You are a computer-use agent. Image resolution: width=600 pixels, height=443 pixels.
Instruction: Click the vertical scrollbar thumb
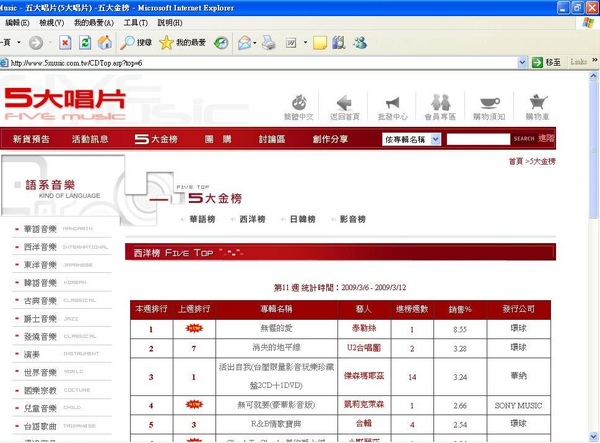[x=593, y=150]
